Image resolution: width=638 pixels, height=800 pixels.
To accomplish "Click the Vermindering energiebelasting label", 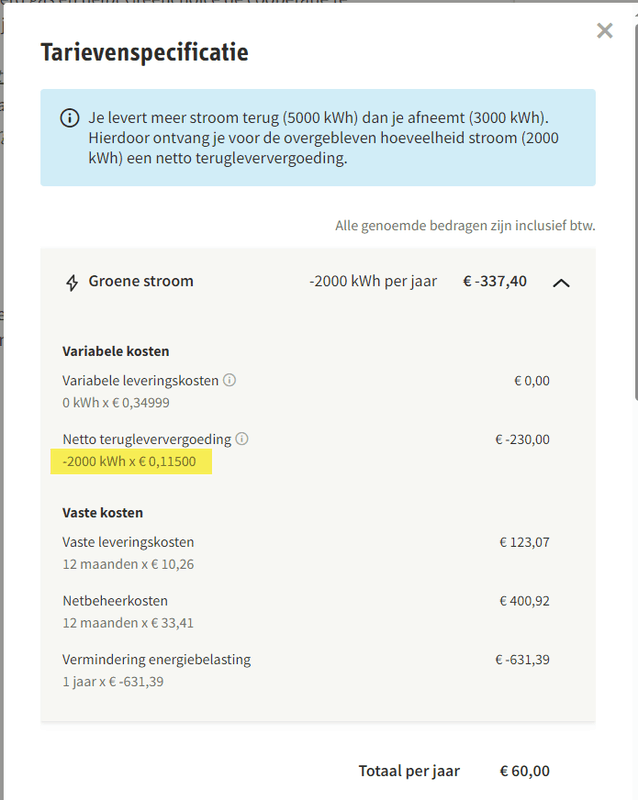I will pyautogui.click(x=156, y=660).
